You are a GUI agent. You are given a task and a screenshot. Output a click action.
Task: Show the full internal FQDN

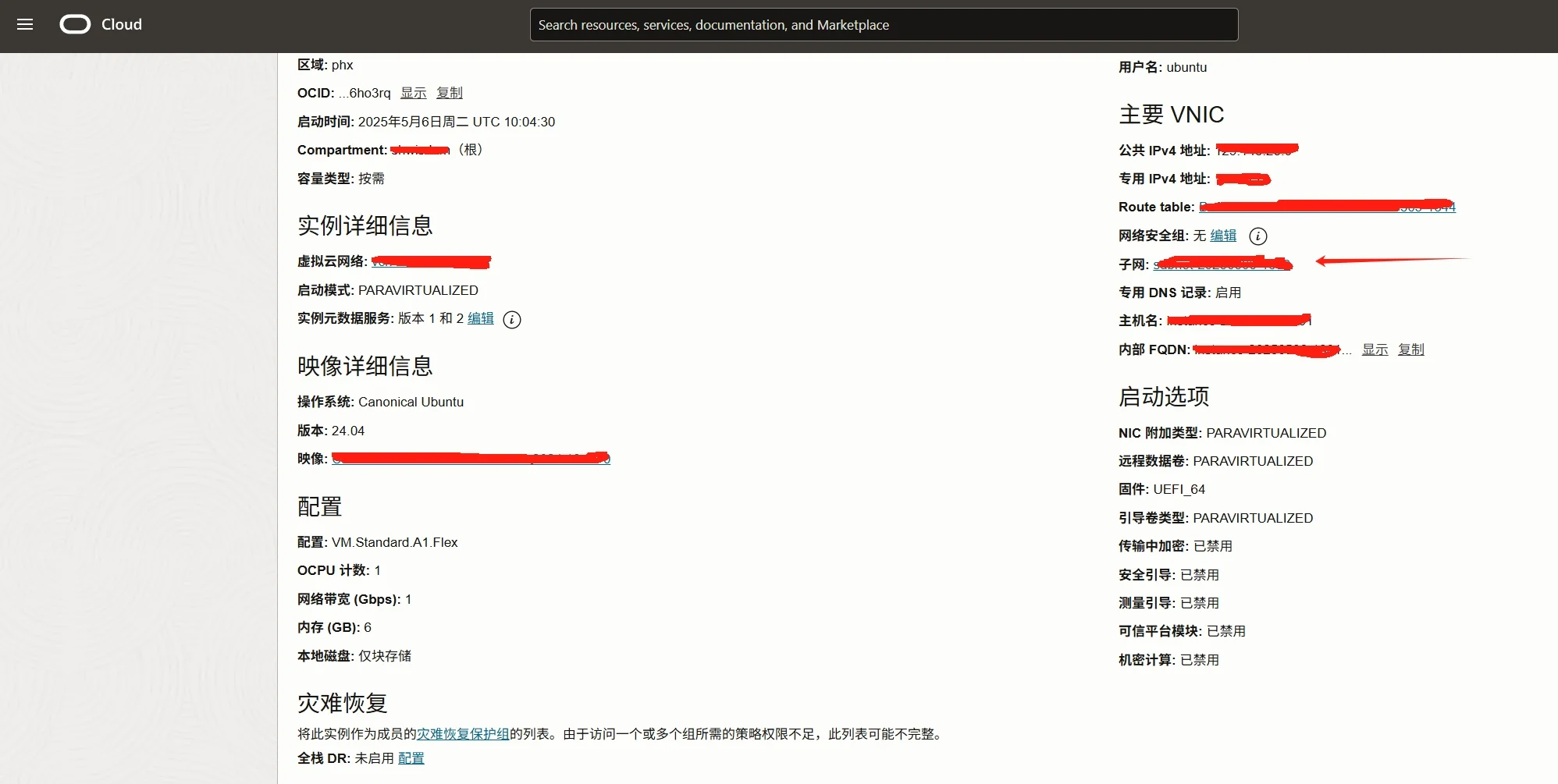[x=1375, y=349]
